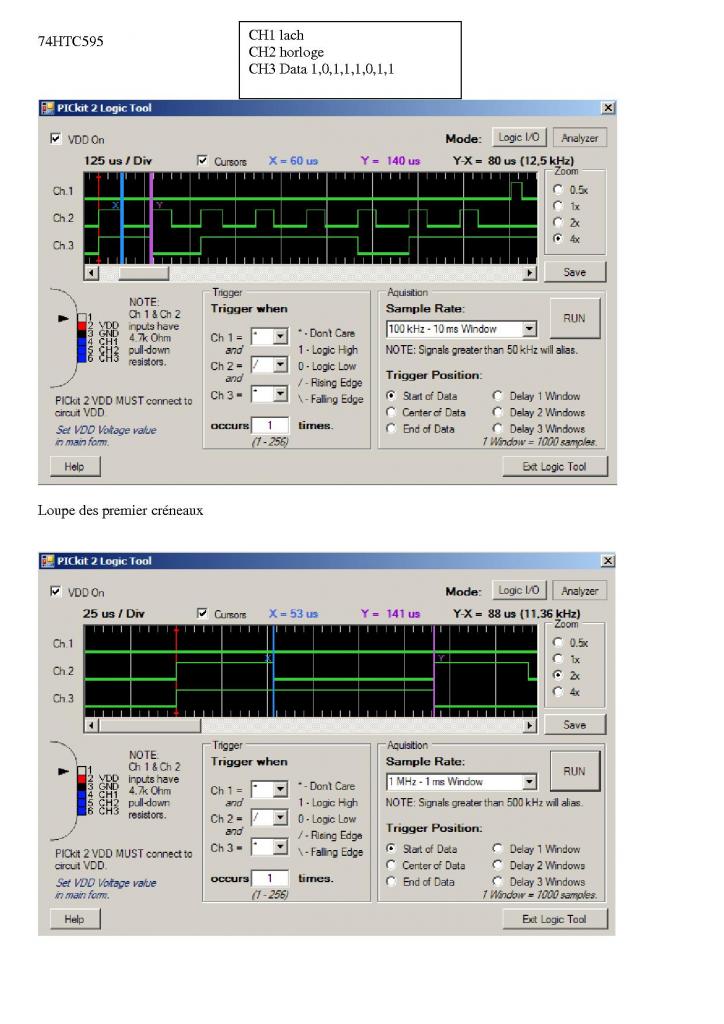Click 'Y-X = 80 us (12,5 kHz)' readout
This screenshot has height=1024, width=724.
click(513, 161)
